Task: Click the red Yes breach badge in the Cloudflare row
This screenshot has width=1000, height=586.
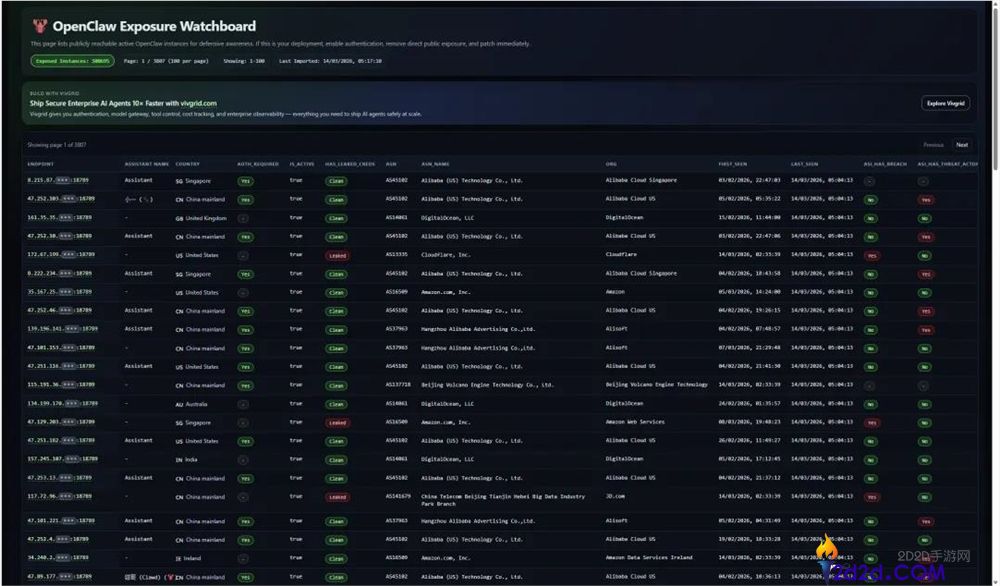Action: [871, 255]
